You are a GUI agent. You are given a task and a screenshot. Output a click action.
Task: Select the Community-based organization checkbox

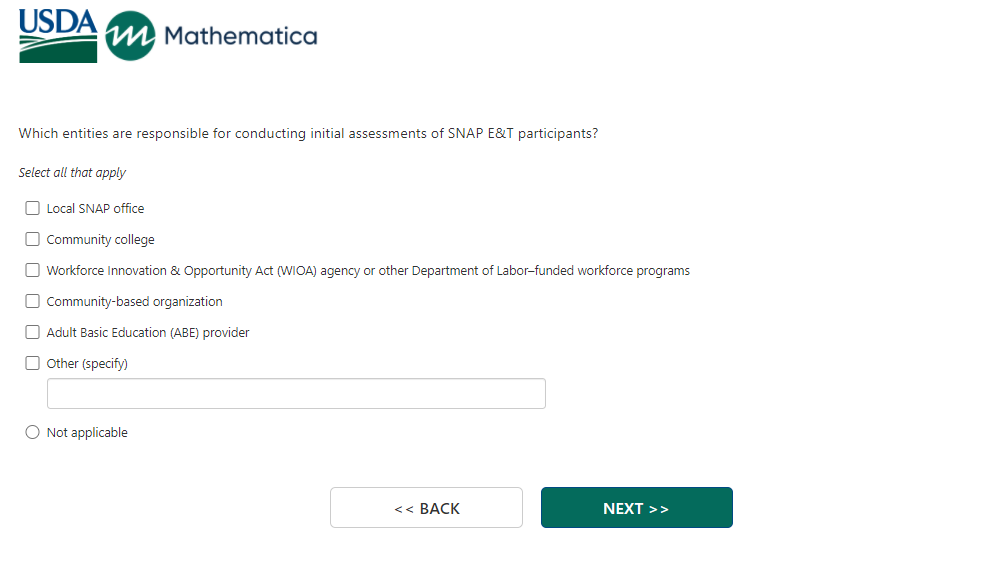[33, 301]
